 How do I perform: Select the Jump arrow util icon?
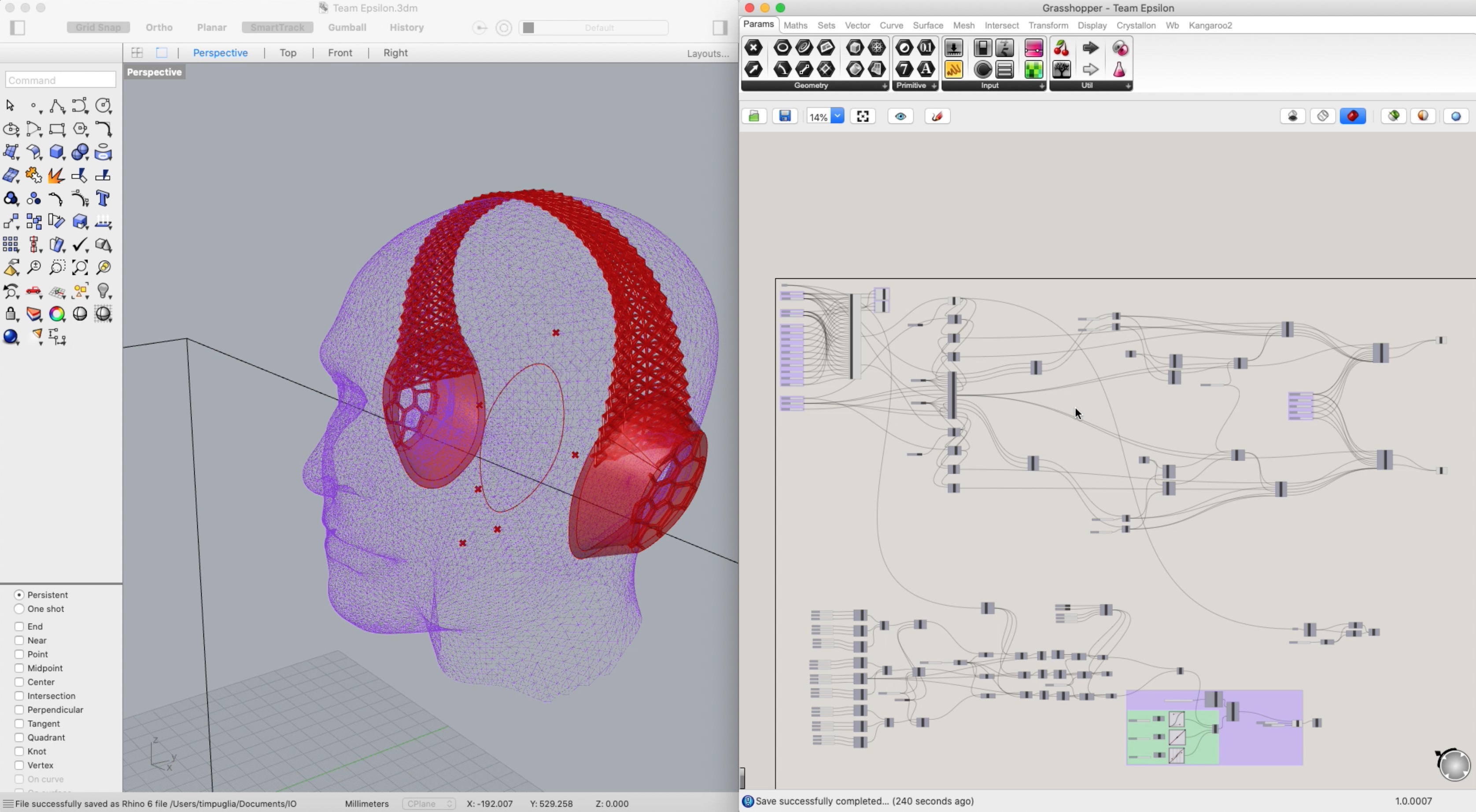[1090, 48]
